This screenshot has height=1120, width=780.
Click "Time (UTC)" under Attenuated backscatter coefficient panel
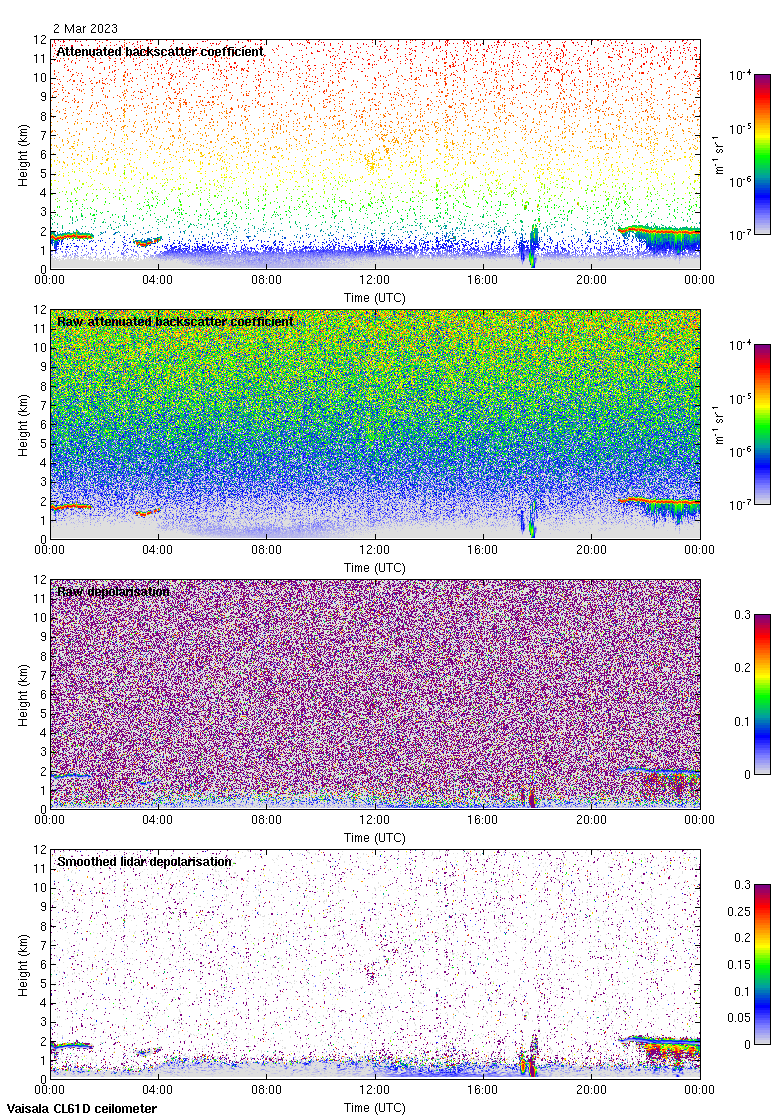pos(374,298)
